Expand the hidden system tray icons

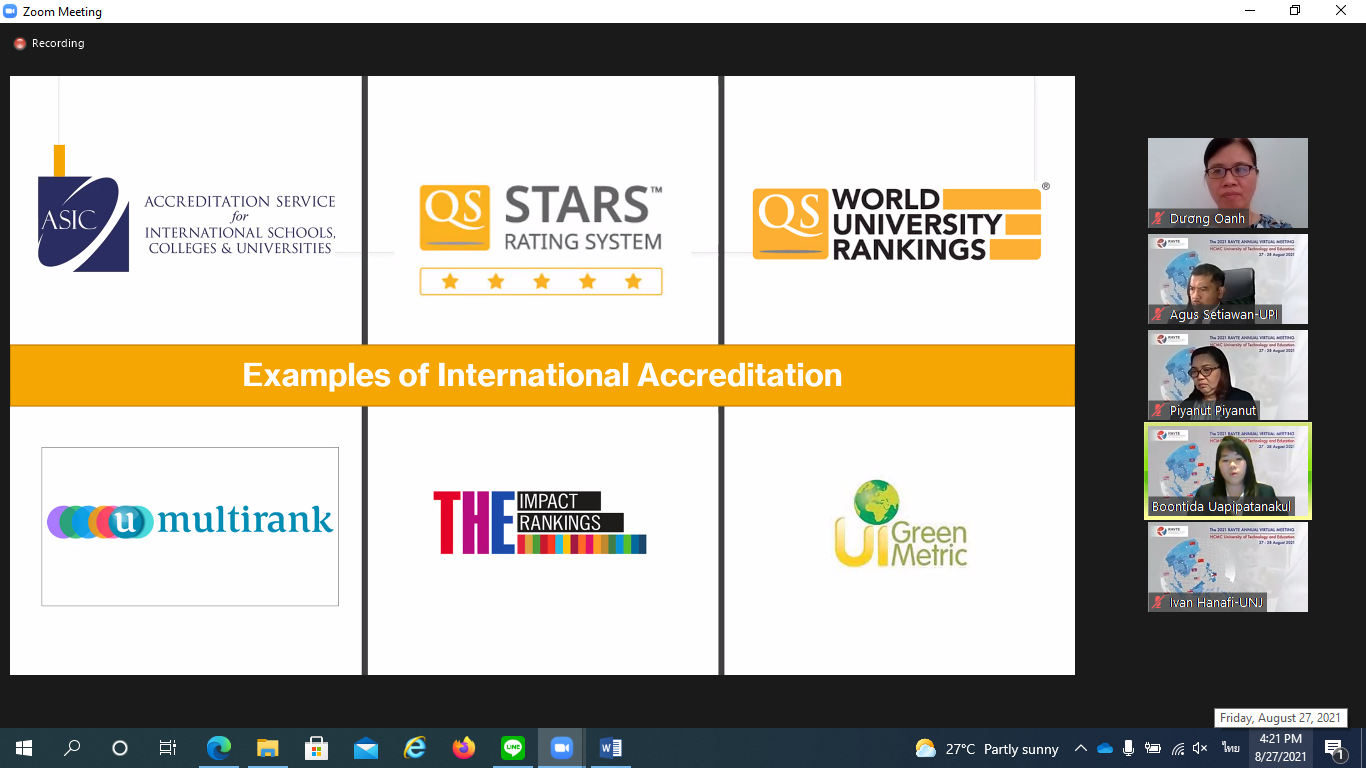(1080, 748)
